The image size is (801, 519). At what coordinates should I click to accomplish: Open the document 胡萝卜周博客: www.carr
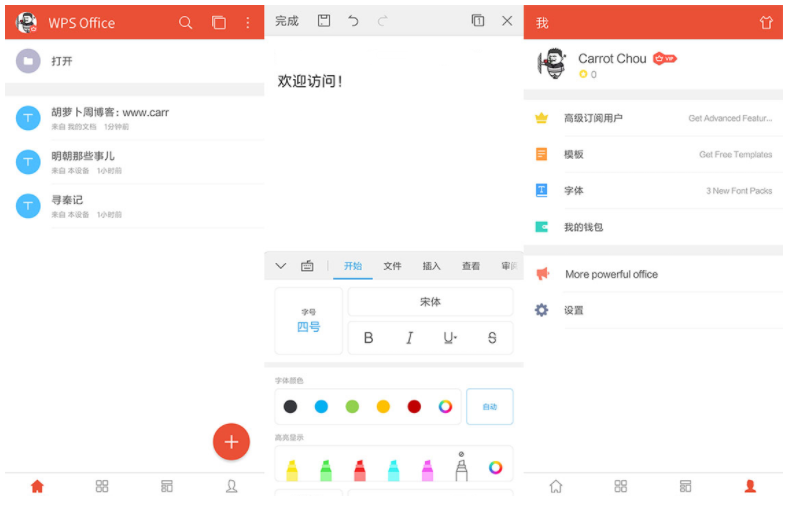[135, 119]
